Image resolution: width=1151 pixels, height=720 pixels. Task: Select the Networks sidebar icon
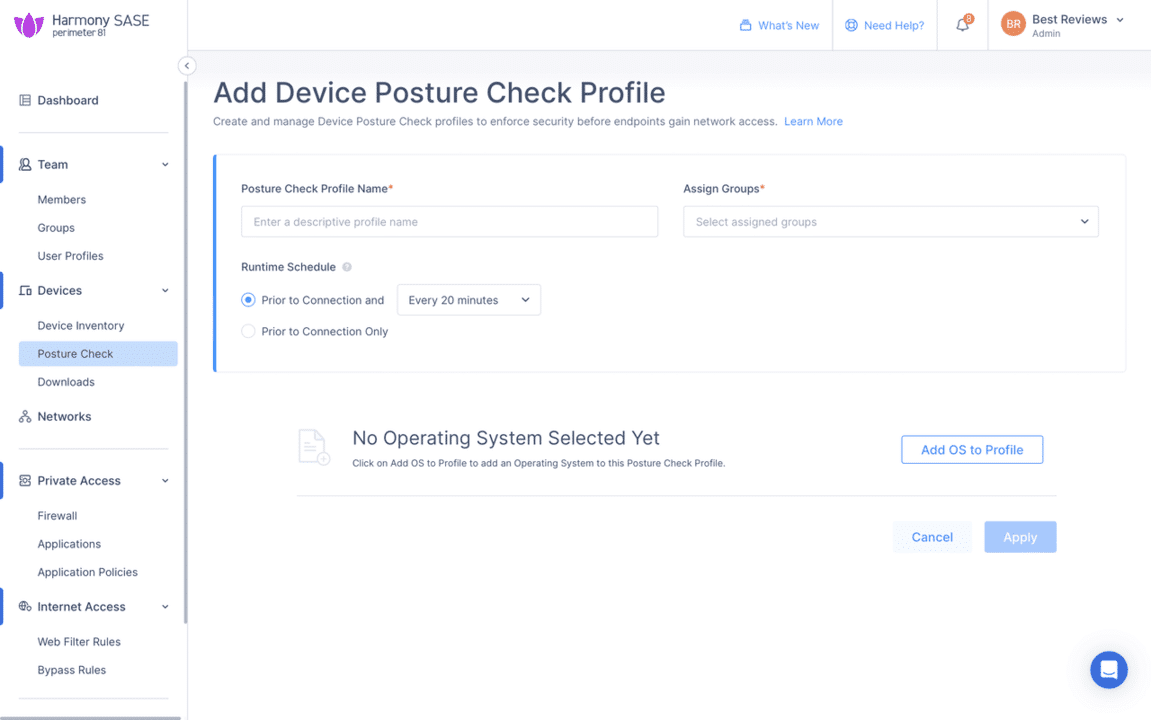(23, 416)
